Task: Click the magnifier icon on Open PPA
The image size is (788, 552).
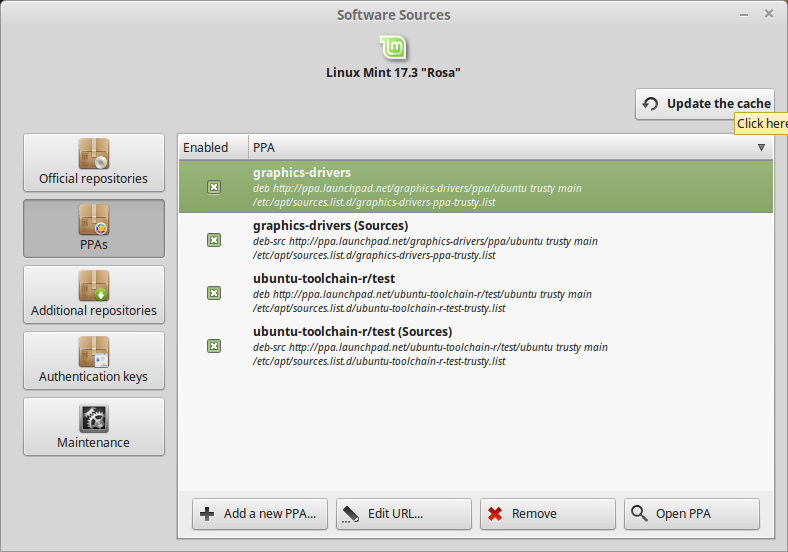Action: [x=639, y=513]
